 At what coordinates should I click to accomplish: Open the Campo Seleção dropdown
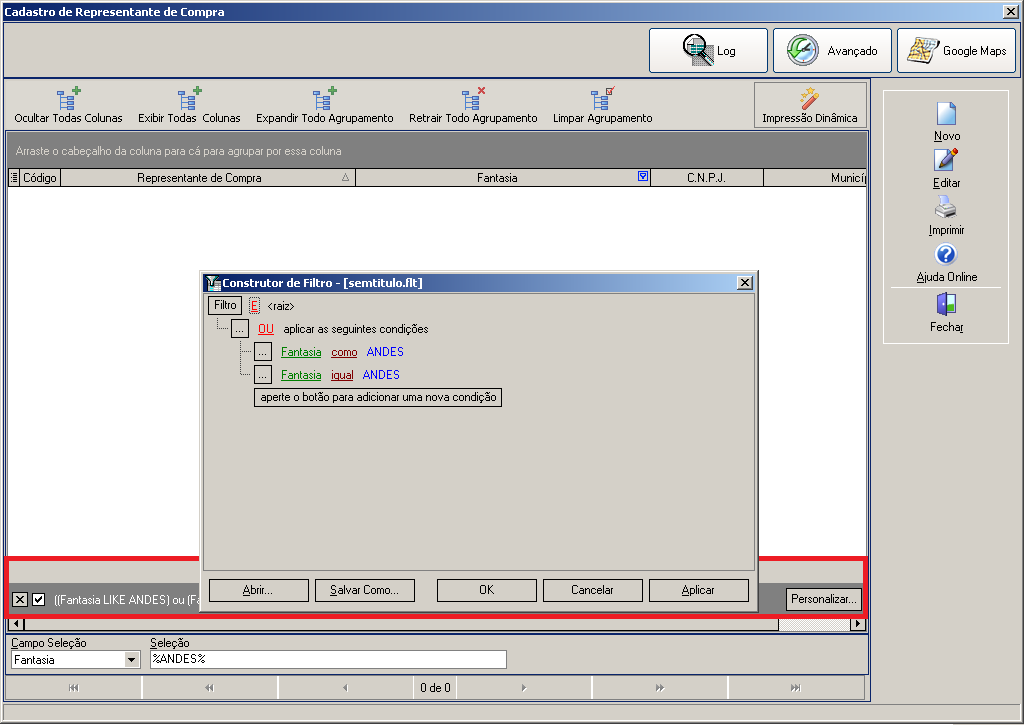132,660
